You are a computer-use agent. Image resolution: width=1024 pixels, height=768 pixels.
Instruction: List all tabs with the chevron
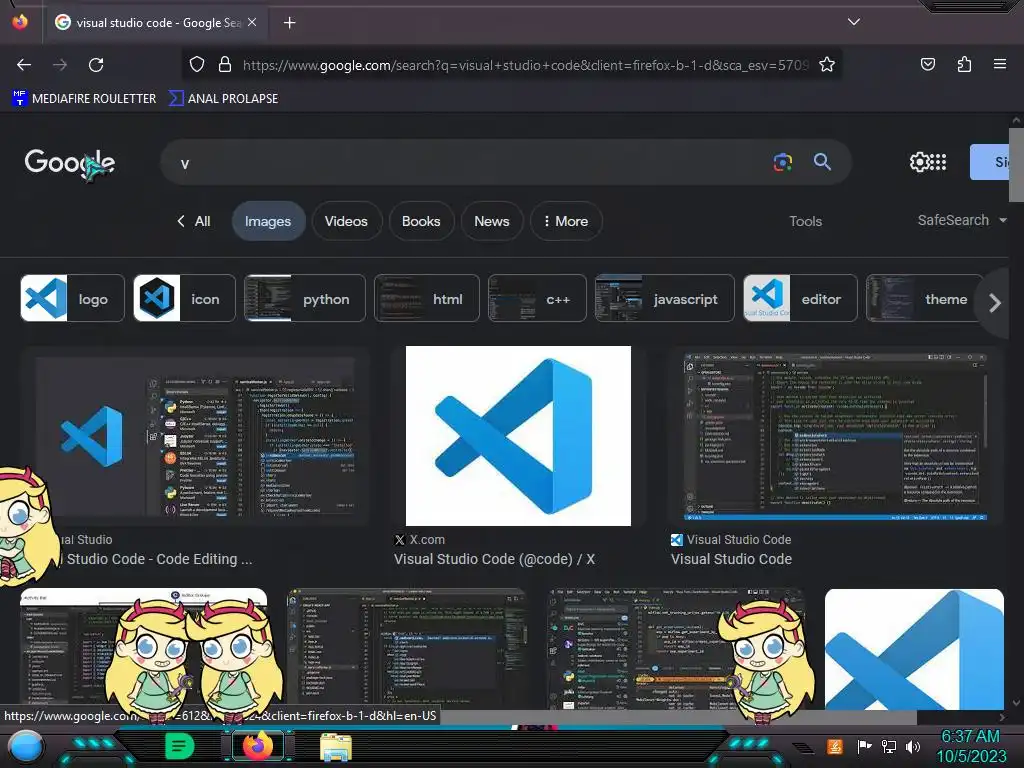(x=854, y=22)
